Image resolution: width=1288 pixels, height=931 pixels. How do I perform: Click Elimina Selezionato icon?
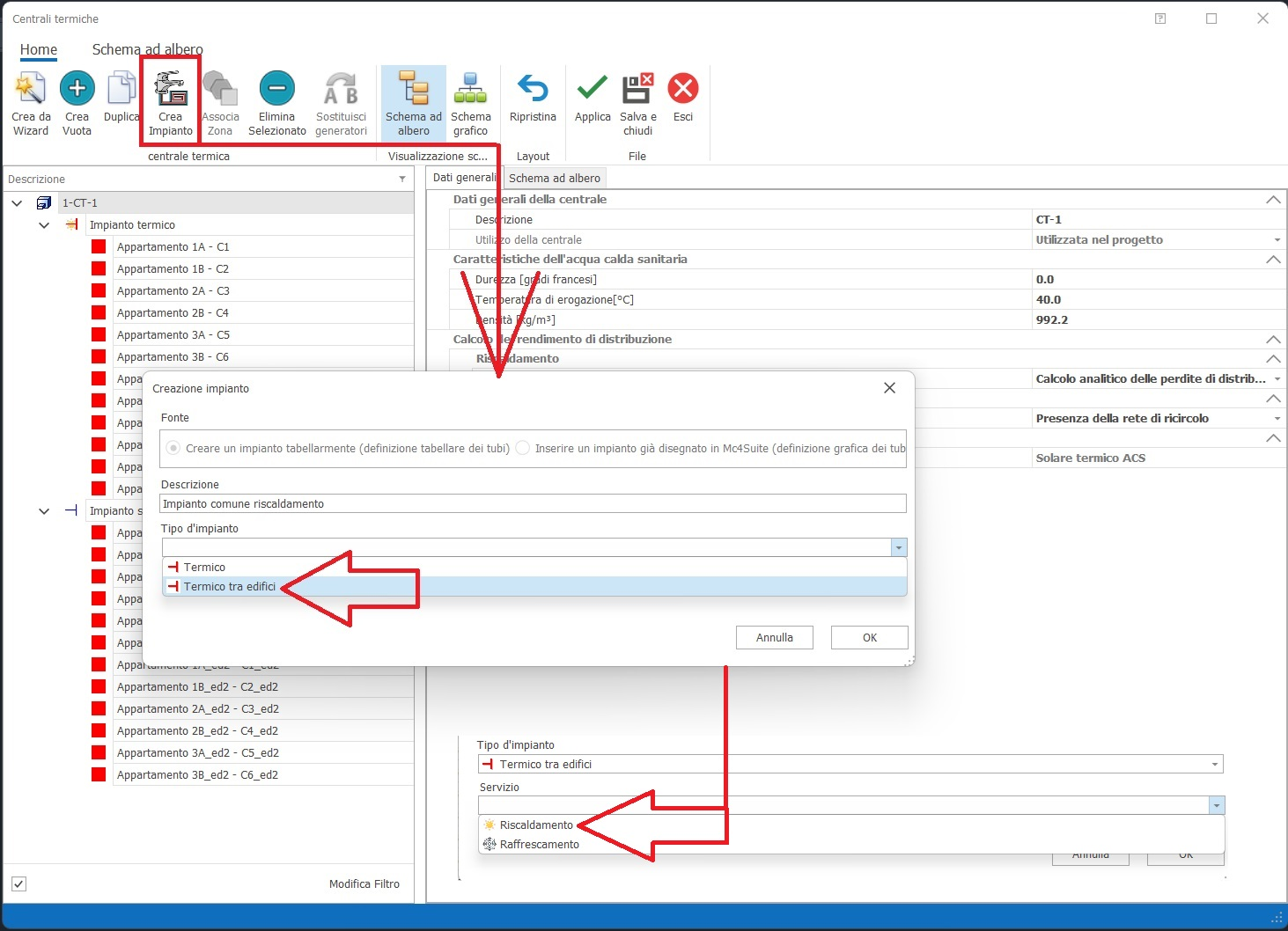click(276, 89)
